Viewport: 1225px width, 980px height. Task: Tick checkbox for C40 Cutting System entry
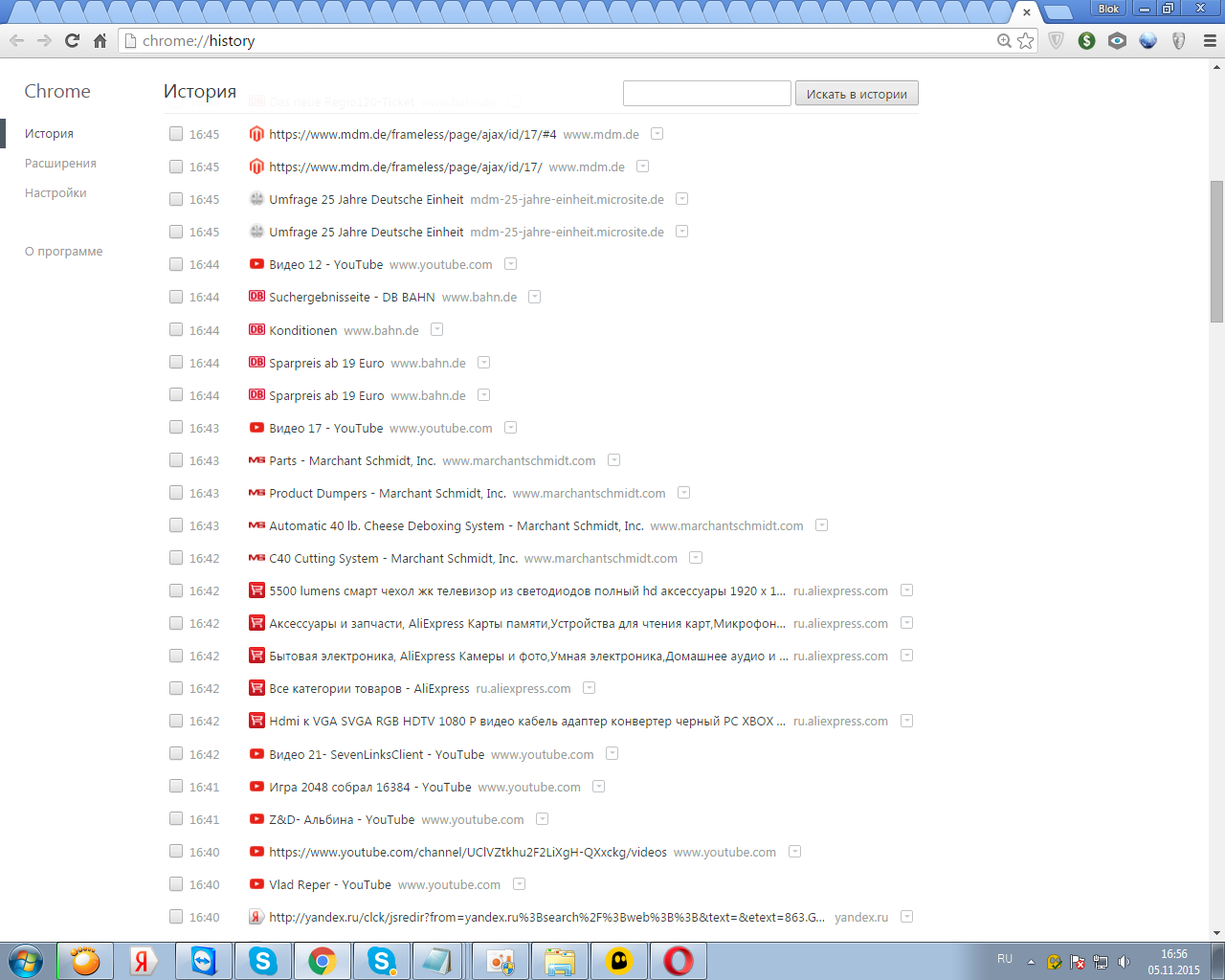click(x=176, y=558)
